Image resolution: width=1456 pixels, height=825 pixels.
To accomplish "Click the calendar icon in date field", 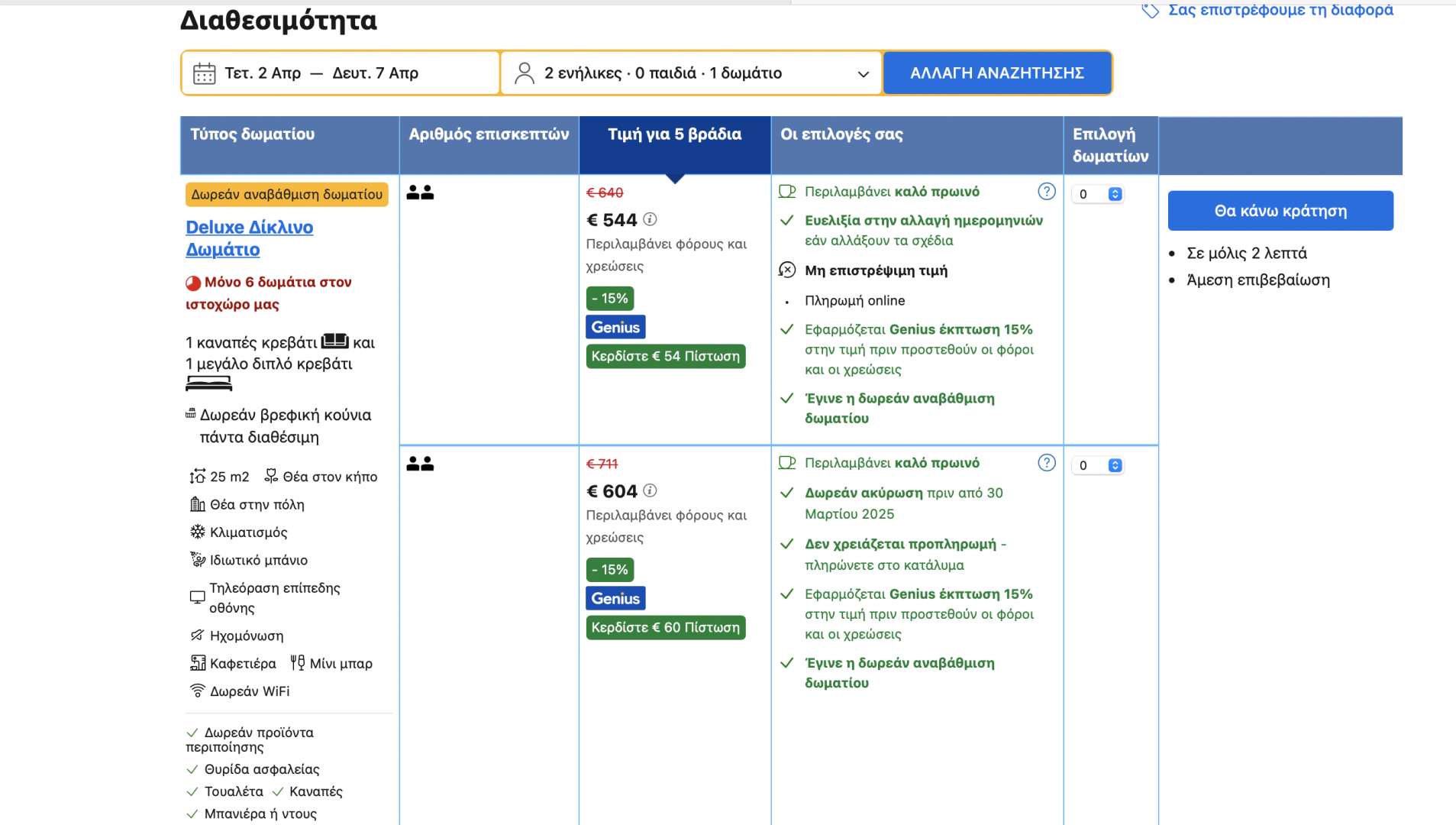I will [x=204, y=73].
